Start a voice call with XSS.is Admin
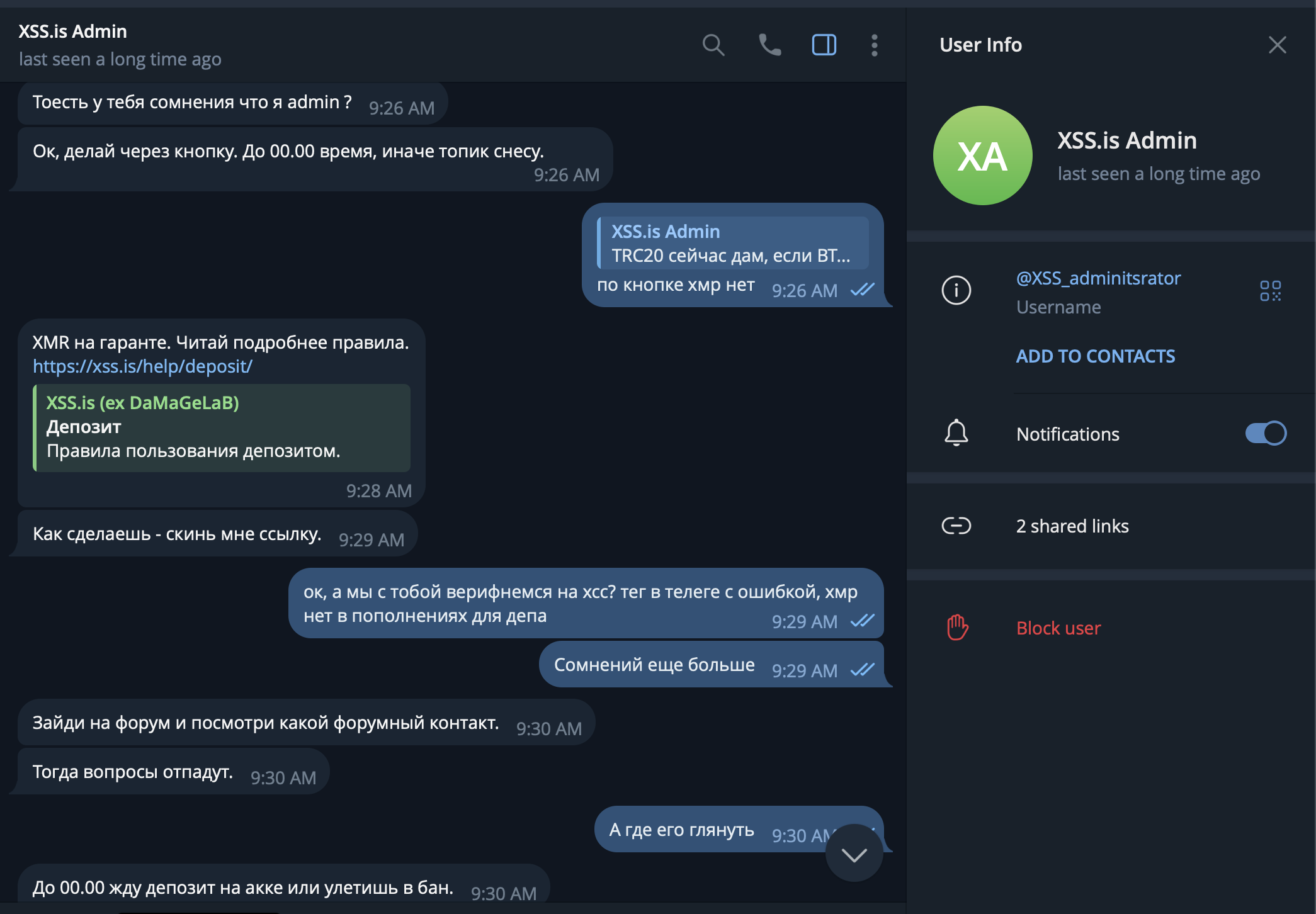 tap(769, 45)
